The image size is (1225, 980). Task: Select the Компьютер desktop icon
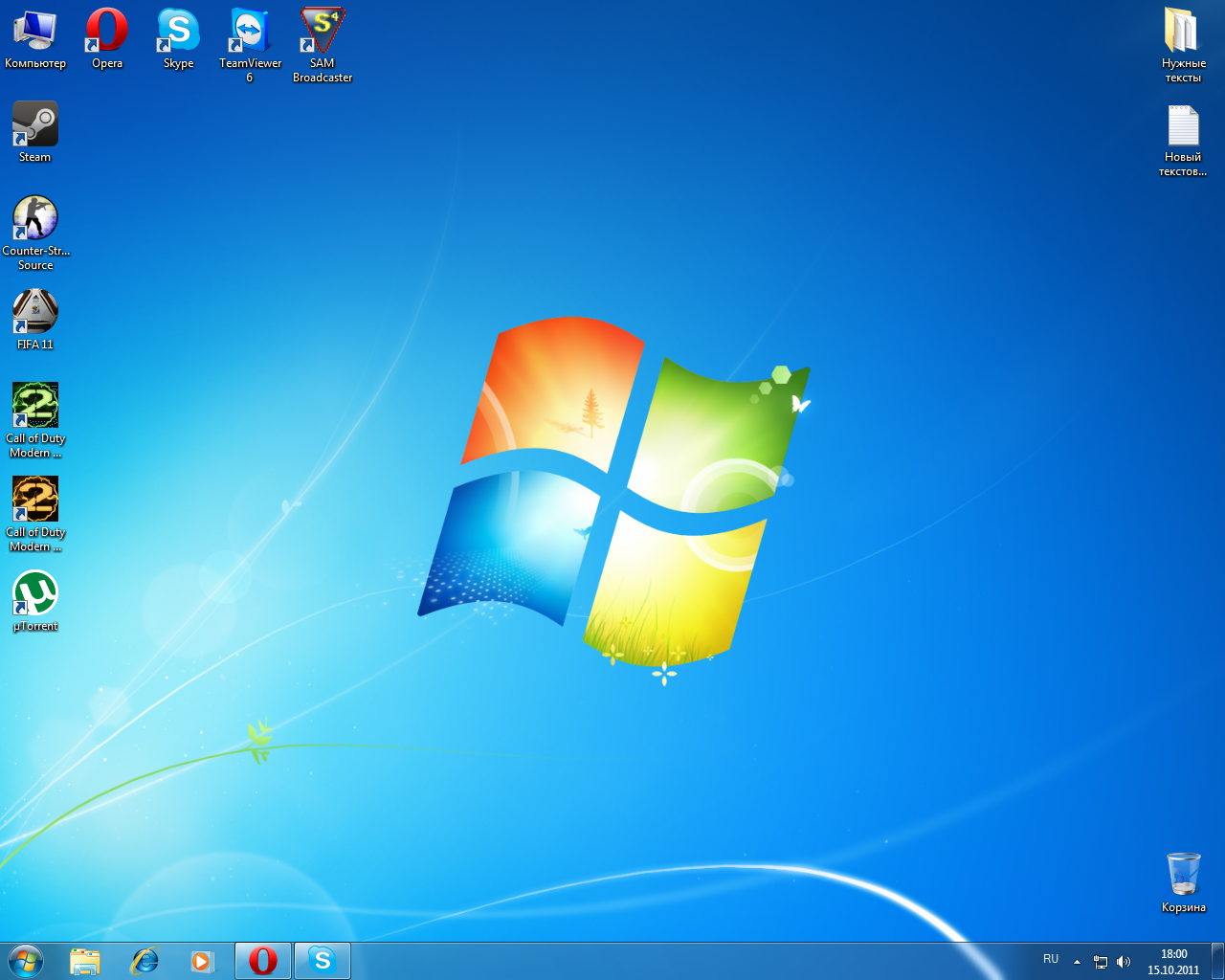pyautogui.click(x=35, y=39)
